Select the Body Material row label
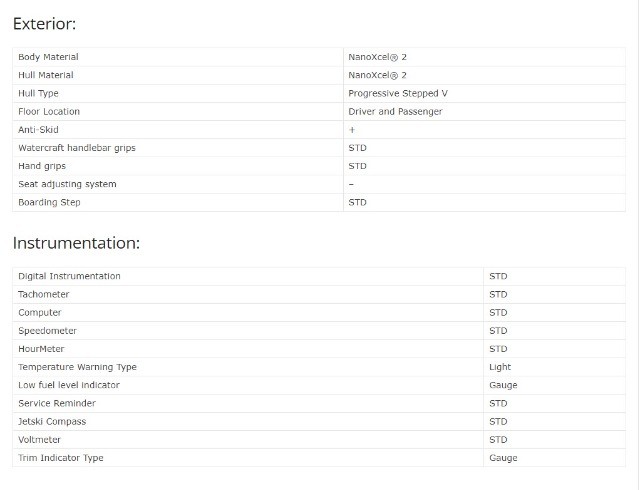The height and width of the screenshot is (490, 640). click(x=48, y=57)
